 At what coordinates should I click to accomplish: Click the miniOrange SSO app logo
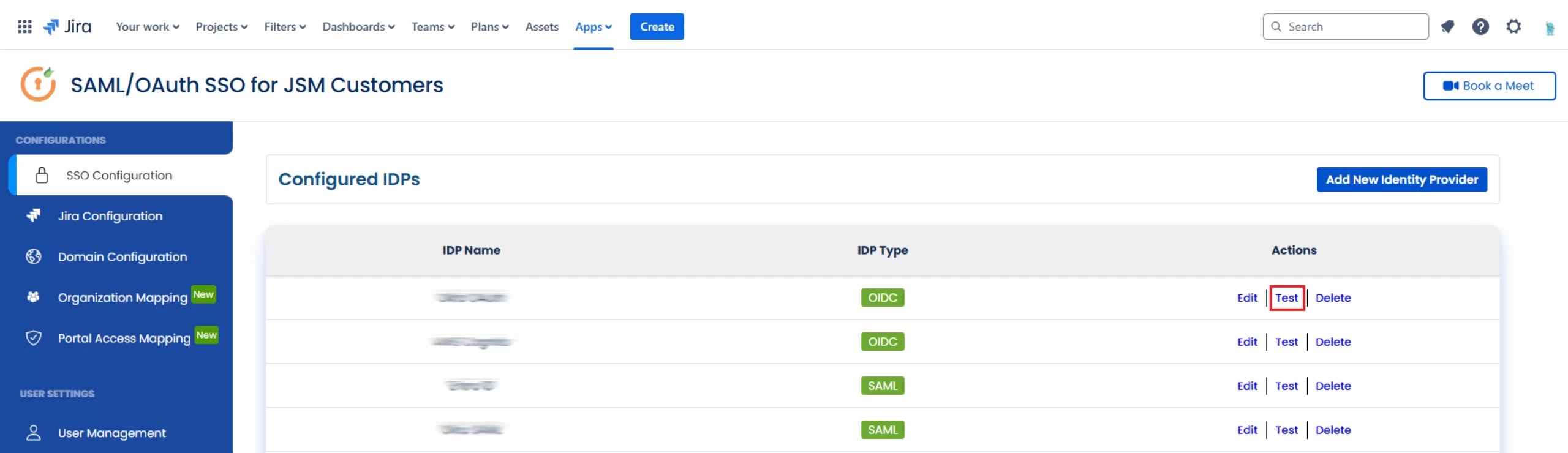(x=38, y=84)
